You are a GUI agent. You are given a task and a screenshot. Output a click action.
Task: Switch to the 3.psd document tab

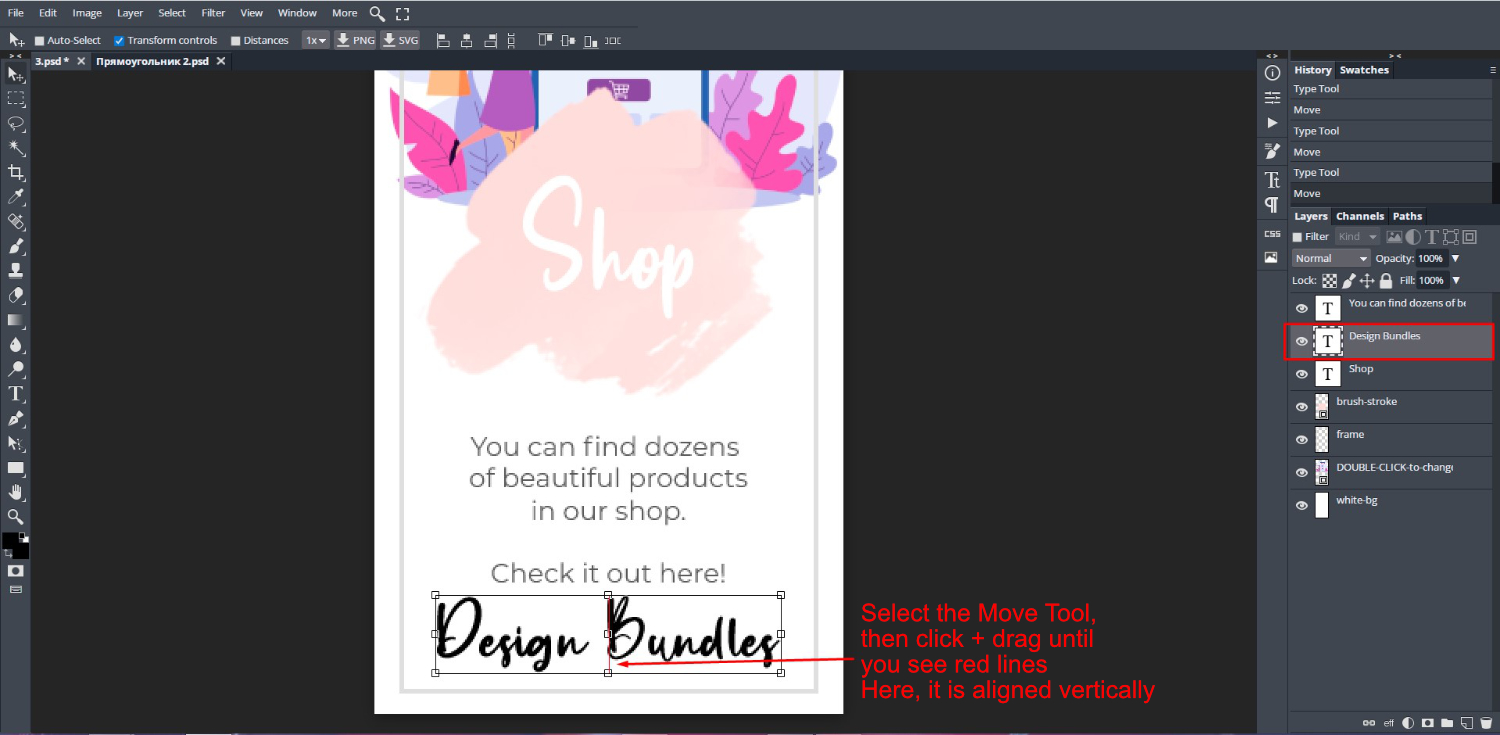click(x=52, y=61)
